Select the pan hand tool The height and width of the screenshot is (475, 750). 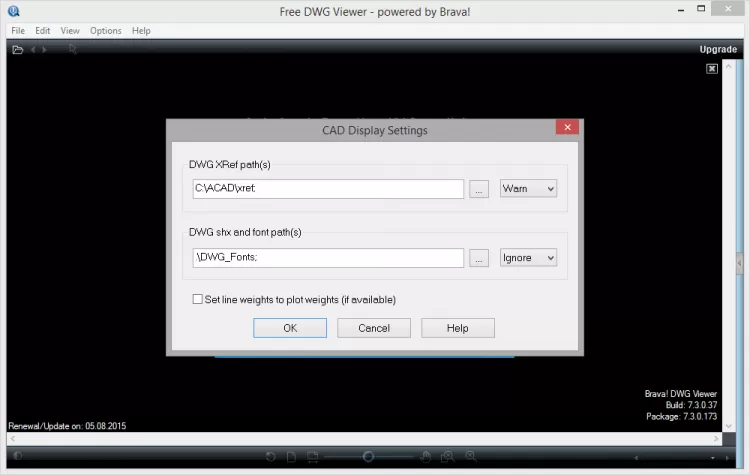click(x=426, y=457)
